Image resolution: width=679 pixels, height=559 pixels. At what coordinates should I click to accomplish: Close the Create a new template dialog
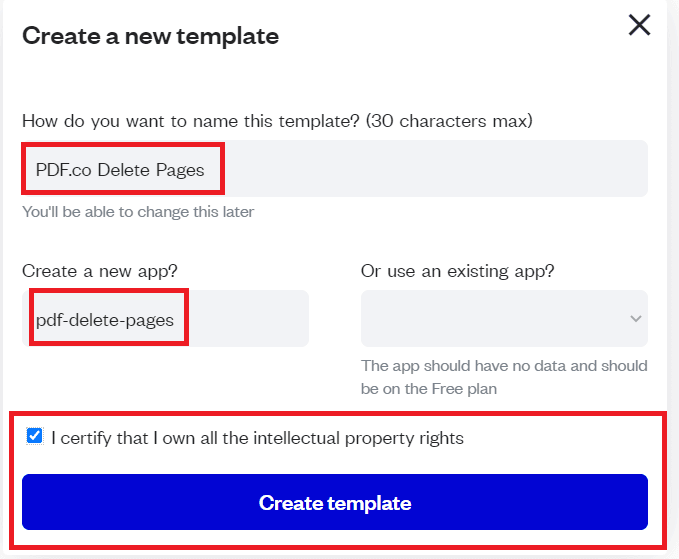pos(640,26)
